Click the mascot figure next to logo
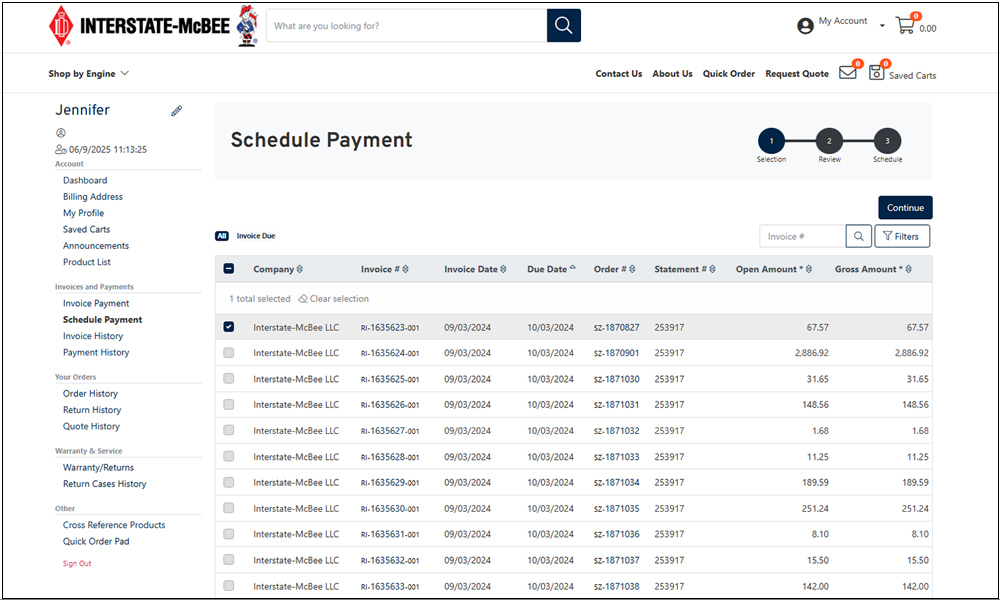The image size is (1000, 600). point(247,26)
